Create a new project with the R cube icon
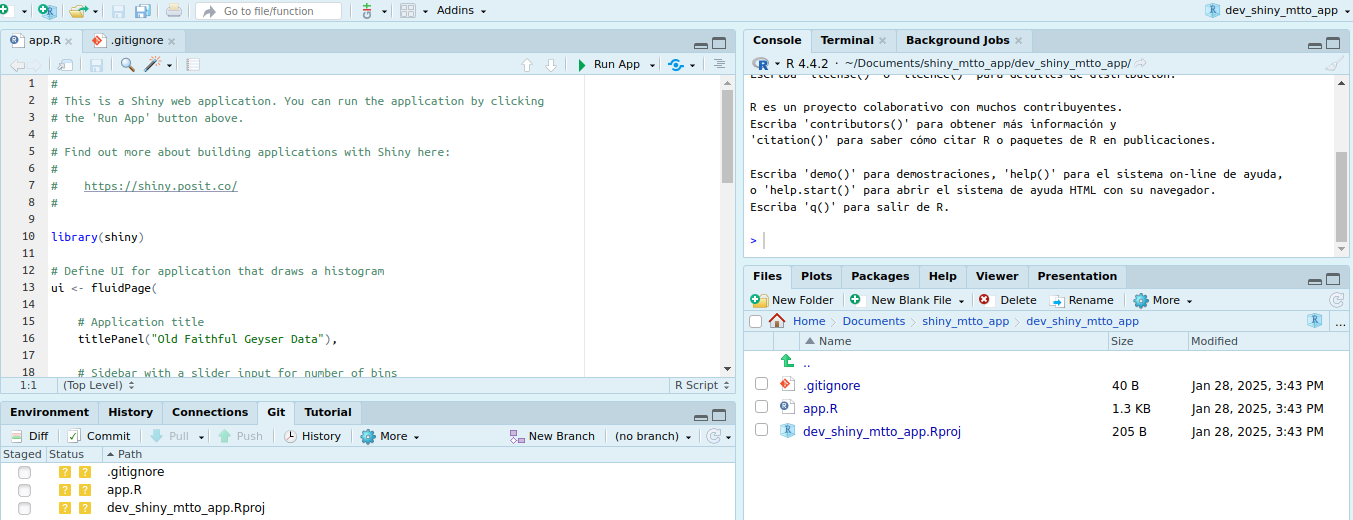The width and height of the screenshot is (1353, 520). click(46, 11)
